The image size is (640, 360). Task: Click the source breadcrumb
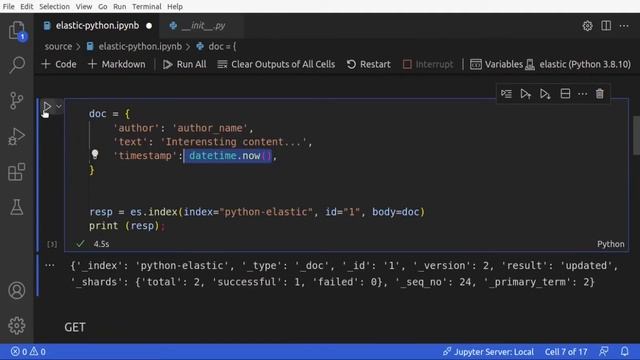tap(58, 47)
